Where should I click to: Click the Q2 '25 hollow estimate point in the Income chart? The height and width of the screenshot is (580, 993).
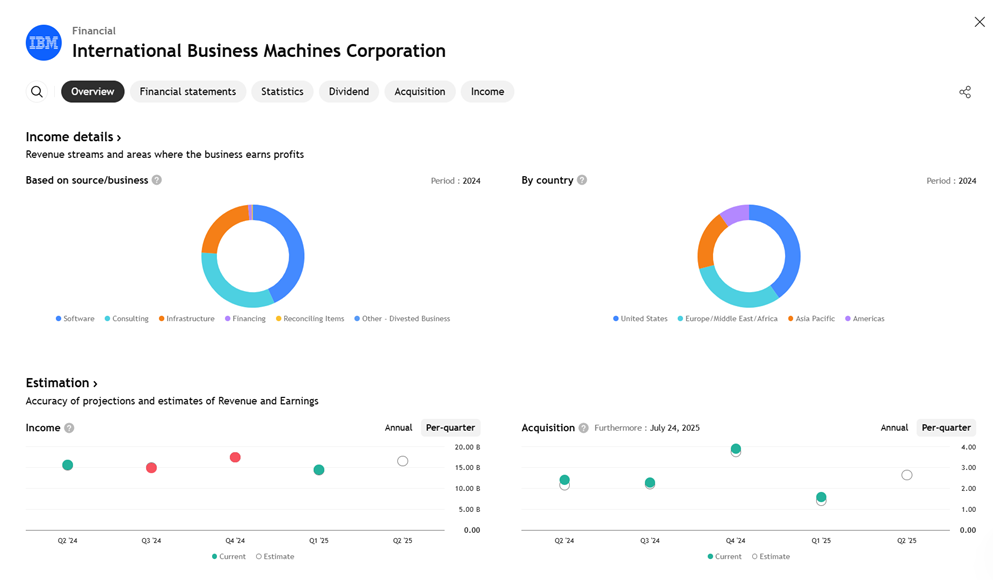[x=403, y=461]
